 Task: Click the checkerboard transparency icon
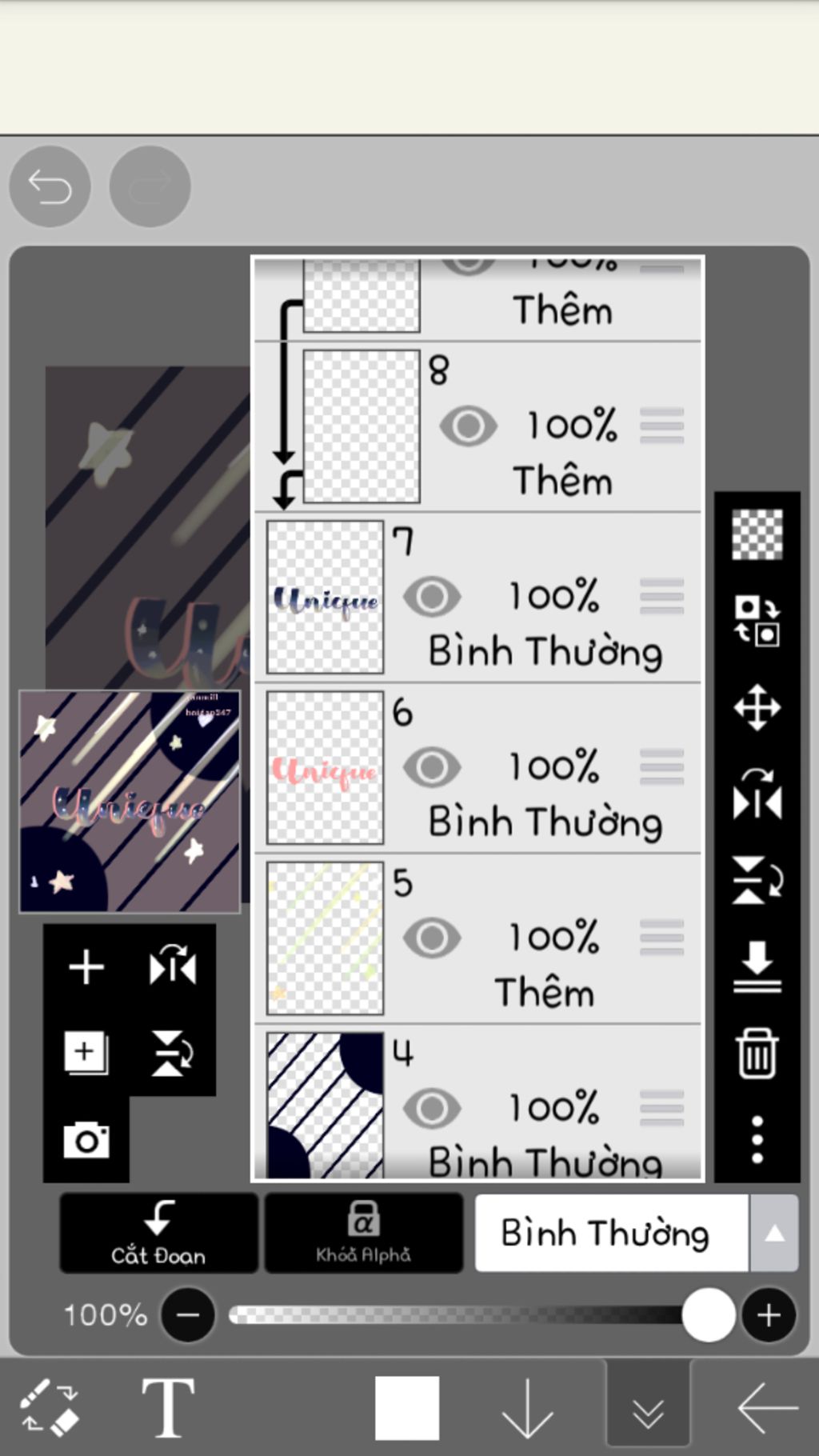click(757, 534)
